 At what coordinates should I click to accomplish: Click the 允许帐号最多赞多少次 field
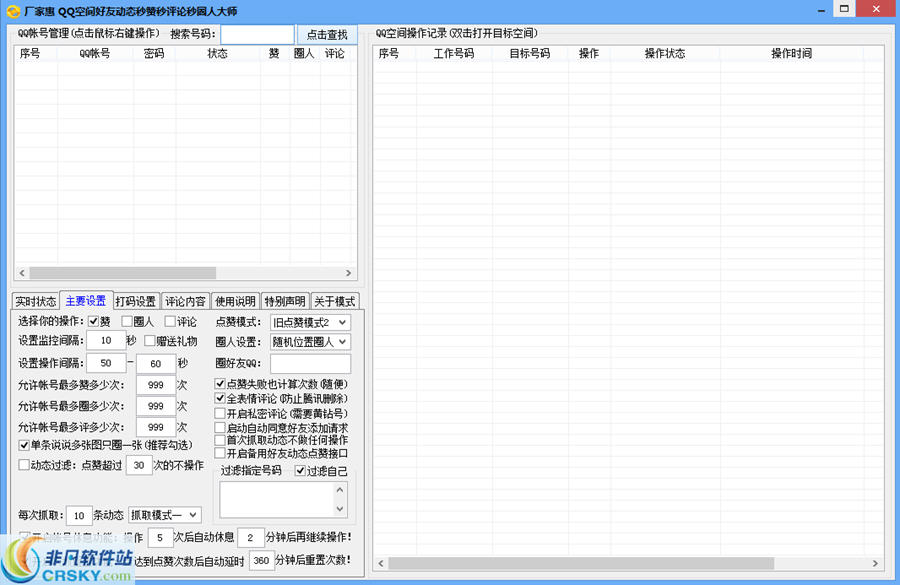click(156, 385)
